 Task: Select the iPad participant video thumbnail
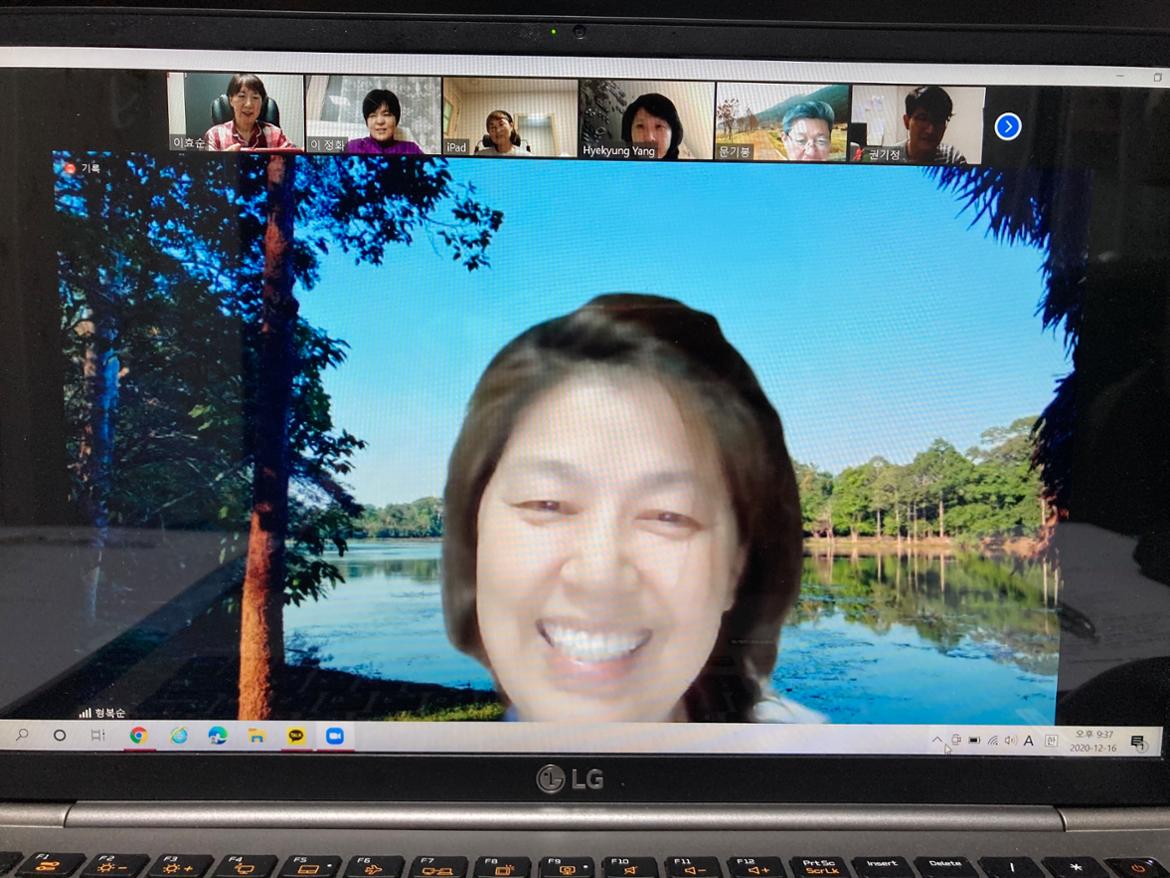click(510, 118)
